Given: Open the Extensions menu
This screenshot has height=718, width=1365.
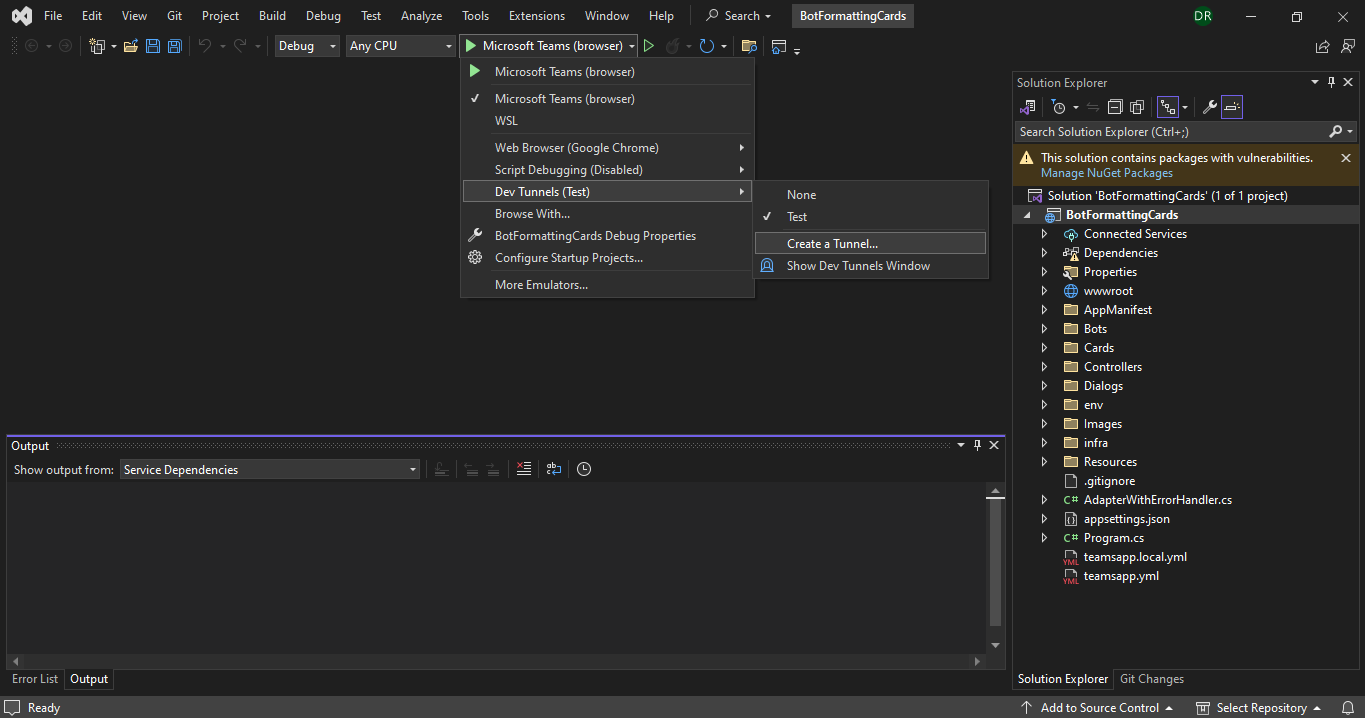Looking at the screenshot, I should (x=536, y=16).
